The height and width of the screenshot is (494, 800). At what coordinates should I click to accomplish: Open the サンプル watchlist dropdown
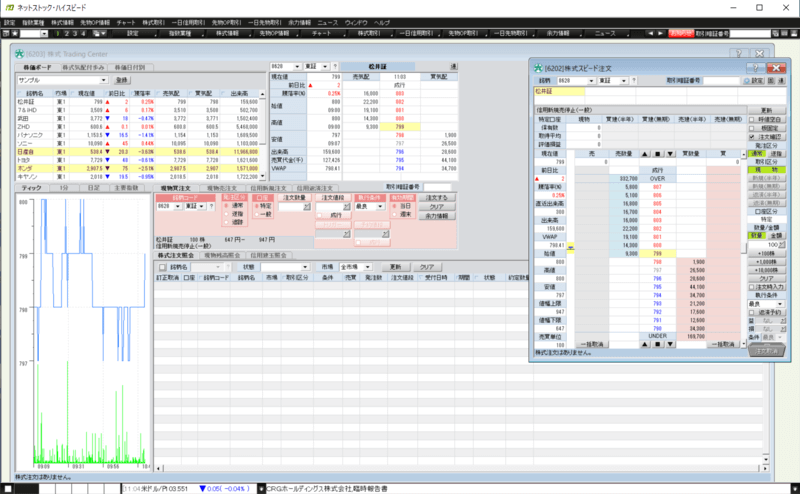point(106,79)
